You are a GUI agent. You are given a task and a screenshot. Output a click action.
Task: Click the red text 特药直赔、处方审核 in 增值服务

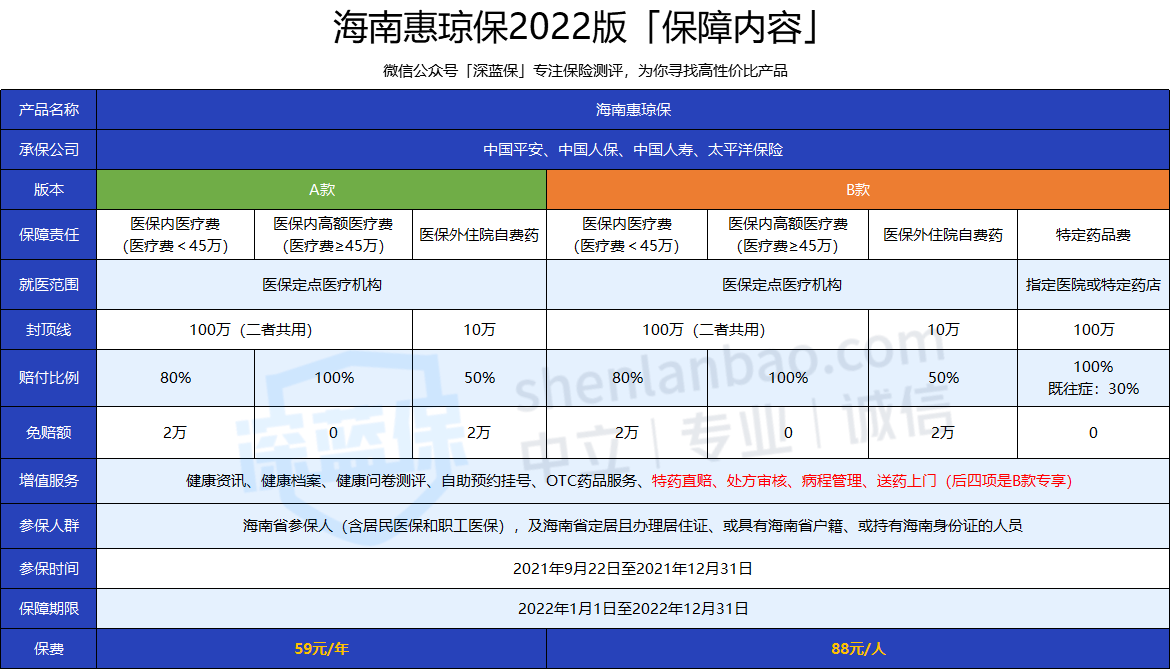click(719, 481)
